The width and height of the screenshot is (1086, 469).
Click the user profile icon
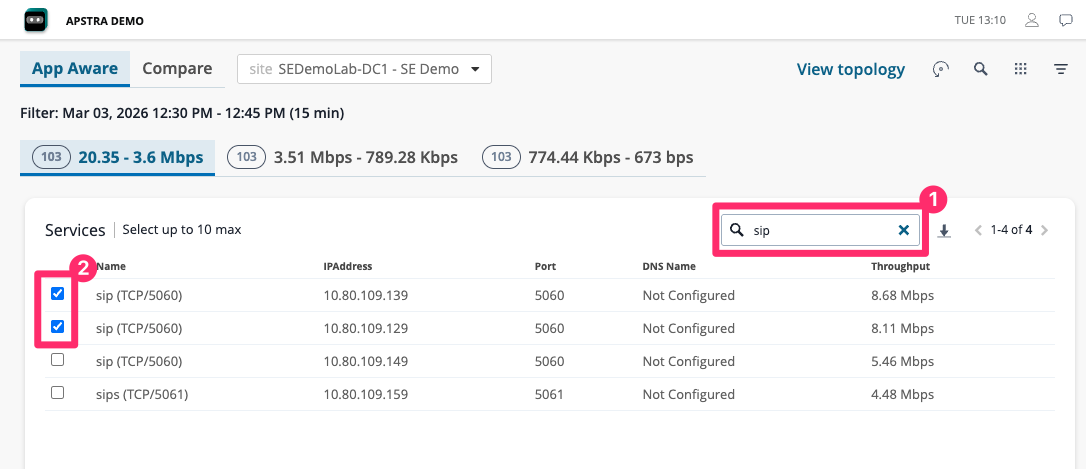tap(1033, 20)
